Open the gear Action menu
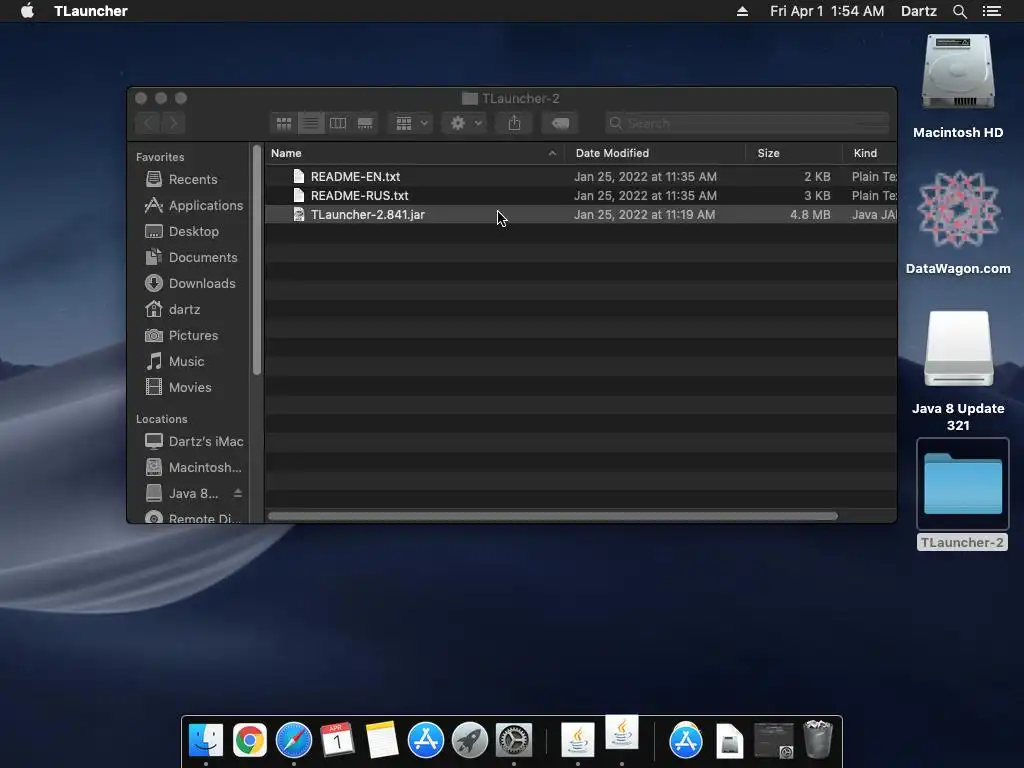Screen dimensions: 1024x768 coord(466,123)
